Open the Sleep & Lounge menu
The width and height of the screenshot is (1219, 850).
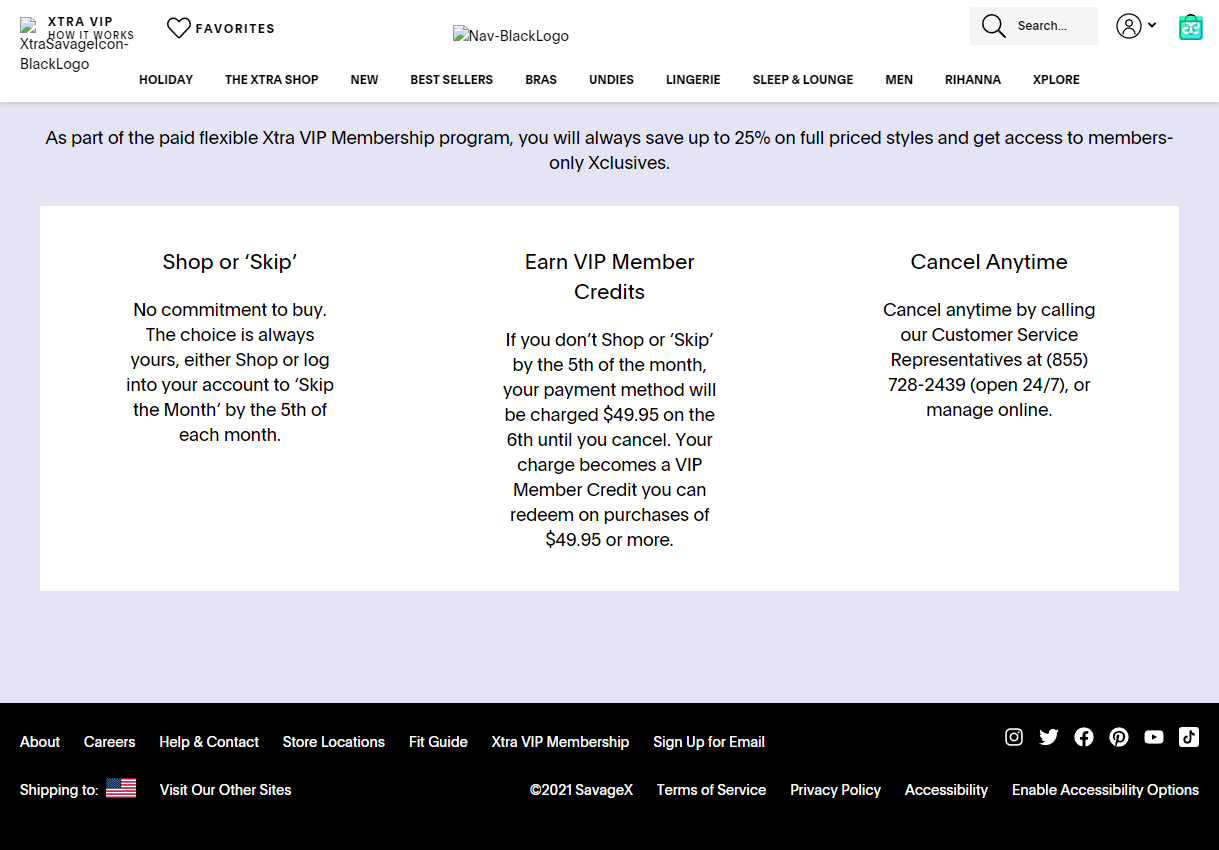[x=803, y=80]
